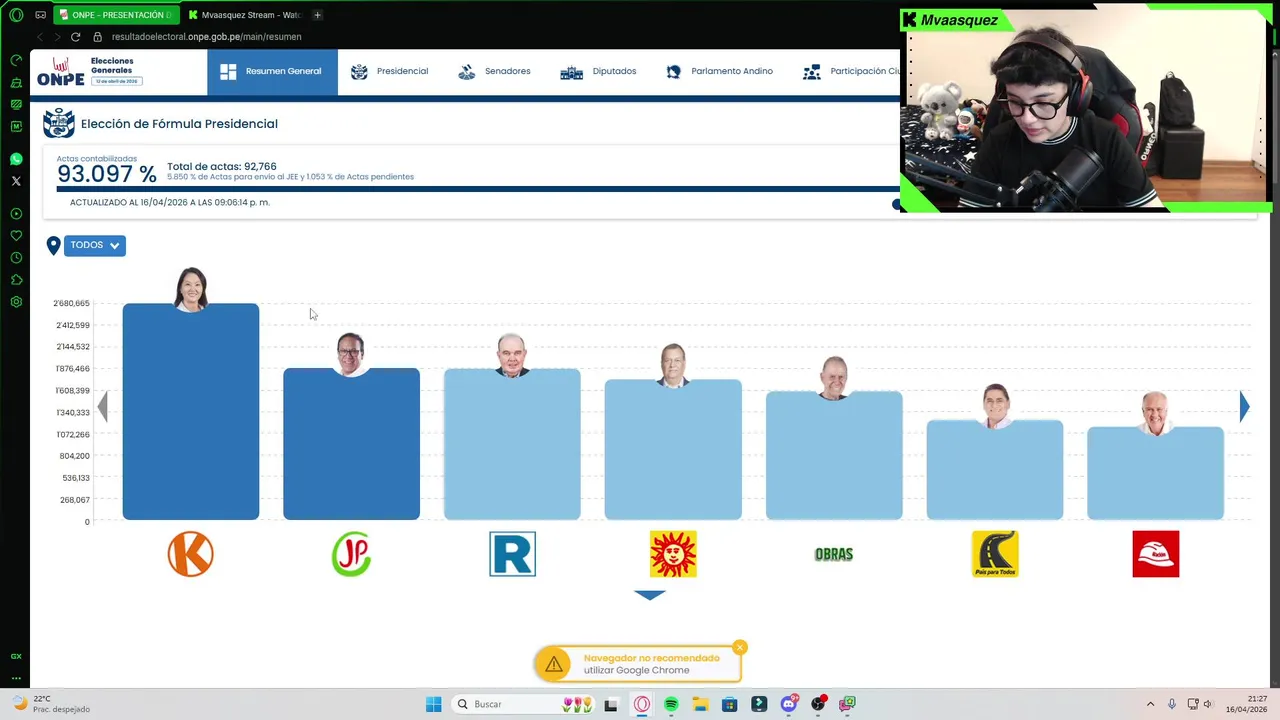This screenshot has width=1280, height=720.
Task: Open OBS Studio from the taskbar
Action: 819,704
